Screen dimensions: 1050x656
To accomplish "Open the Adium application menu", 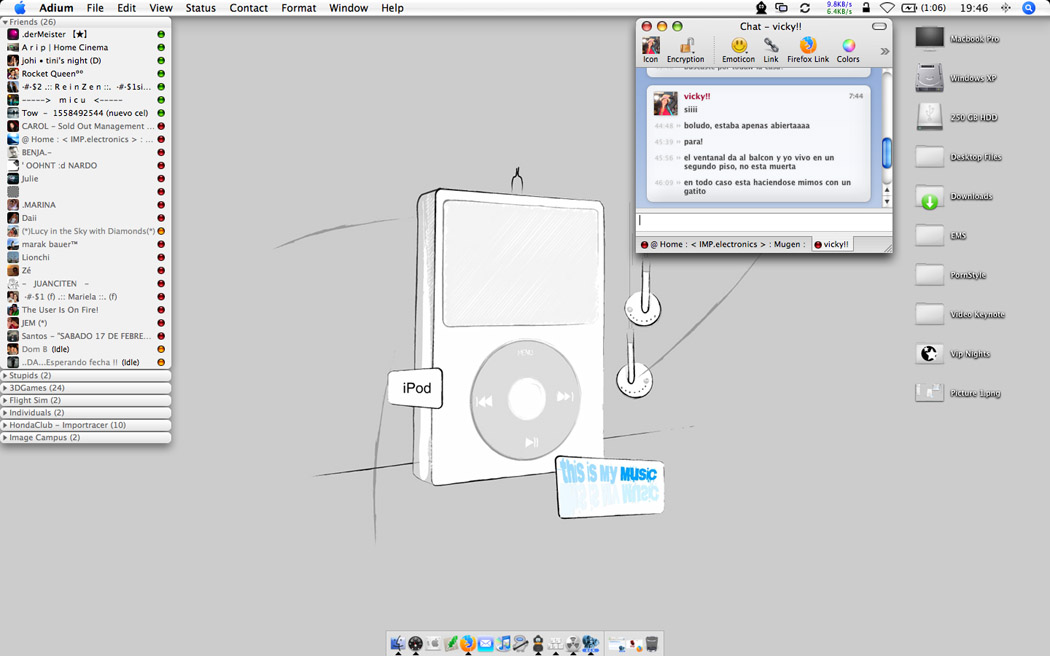I will tap(56, 8).
